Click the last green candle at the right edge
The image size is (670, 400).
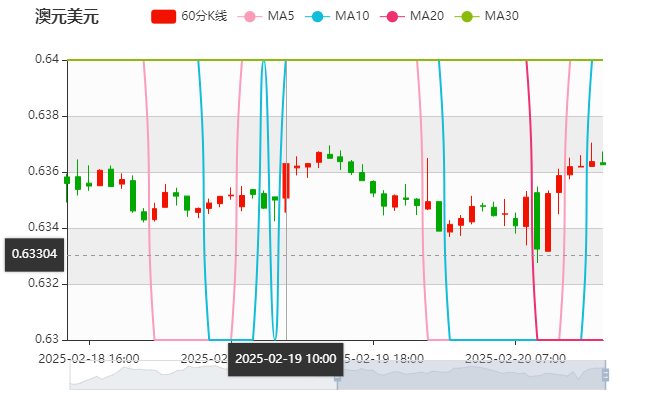pyautogui.click(x=602, y=161)
